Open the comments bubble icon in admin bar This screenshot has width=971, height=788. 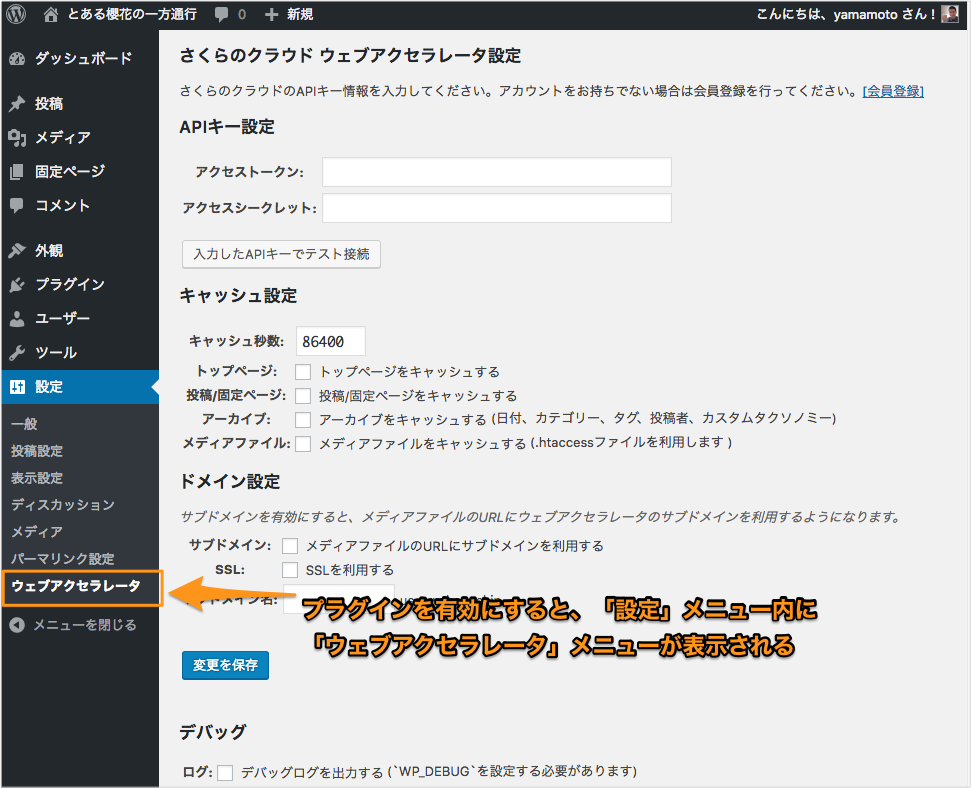tap(221, 15)
